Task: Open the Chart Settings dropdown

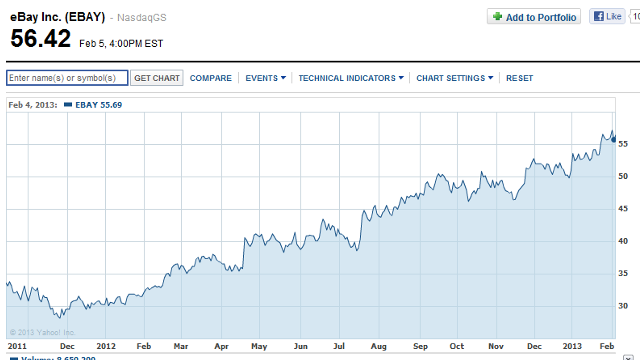Action: tap(454, 78)
